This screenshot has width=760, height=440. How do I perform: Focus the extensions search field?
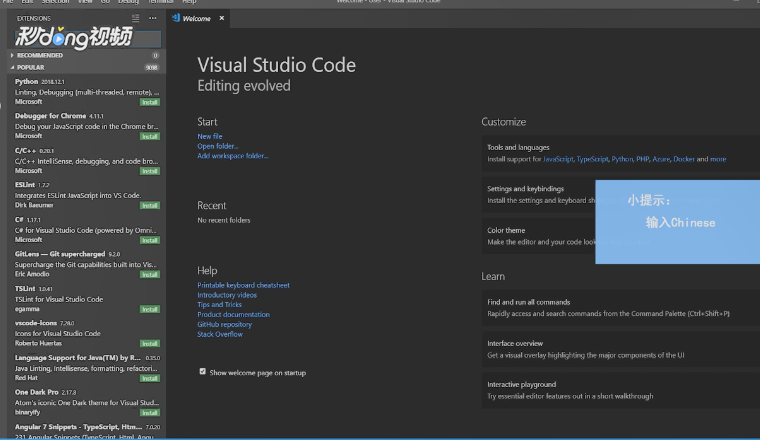[87, 39]
